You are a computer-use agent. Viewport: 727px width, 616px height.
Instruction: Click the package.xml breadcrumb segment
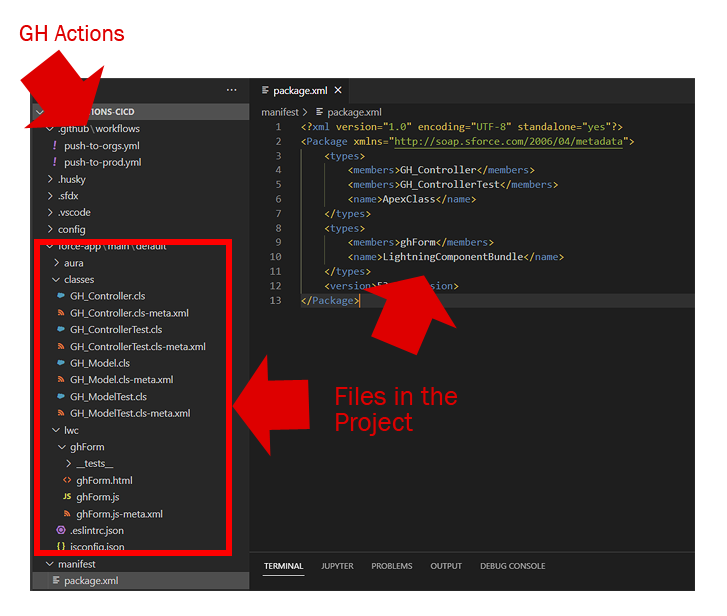354,112
